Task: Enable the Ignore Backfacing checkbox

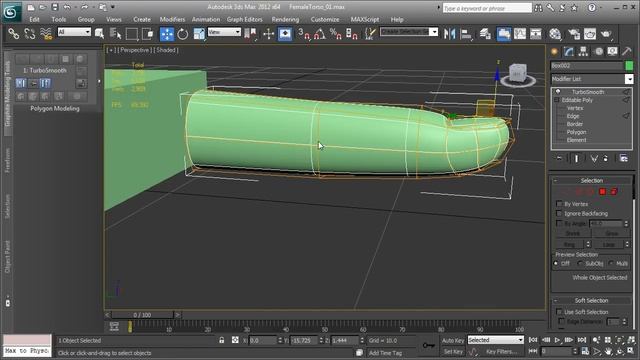Action: 559,213
